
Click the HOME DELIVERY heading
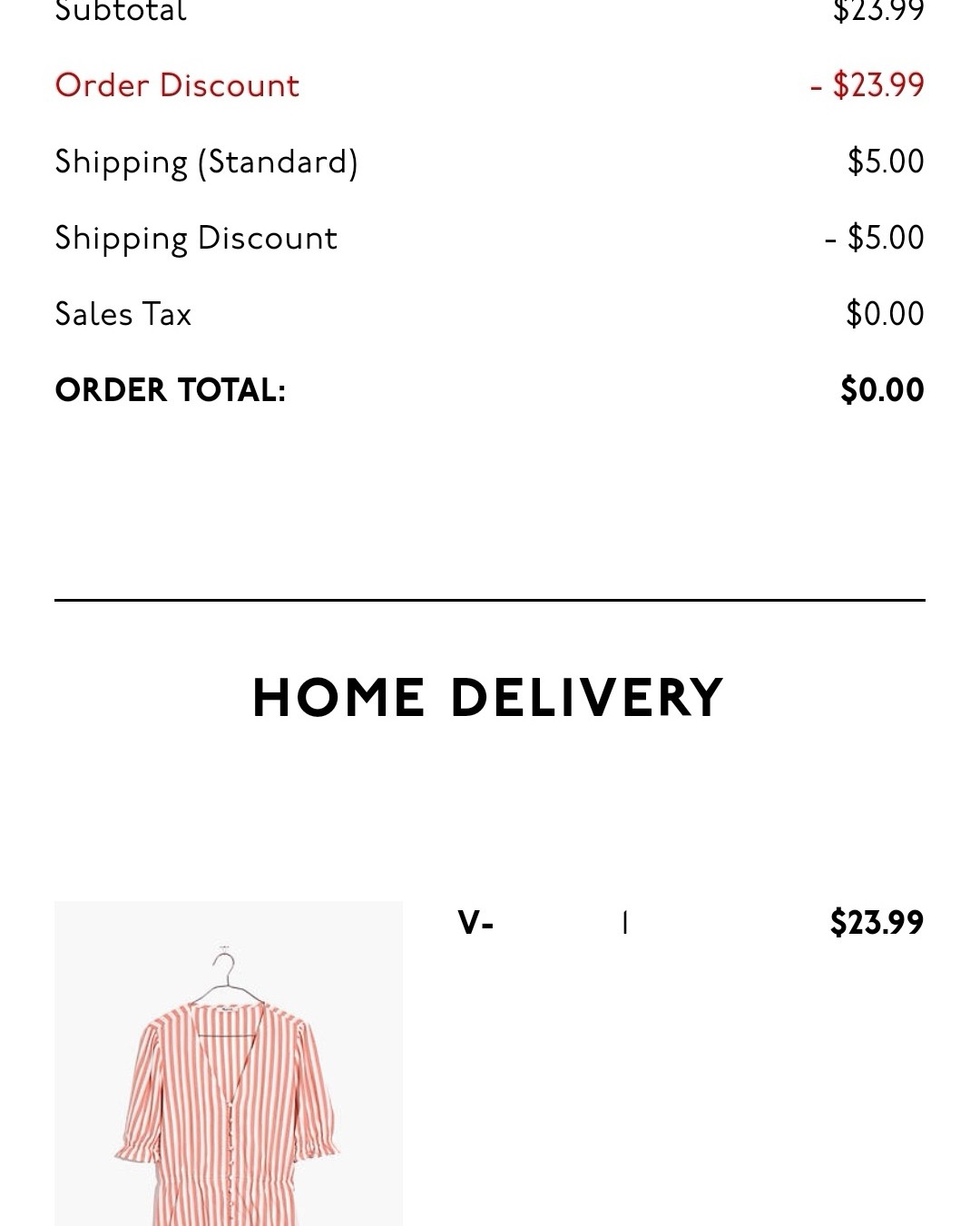click(x=488, y=698)
